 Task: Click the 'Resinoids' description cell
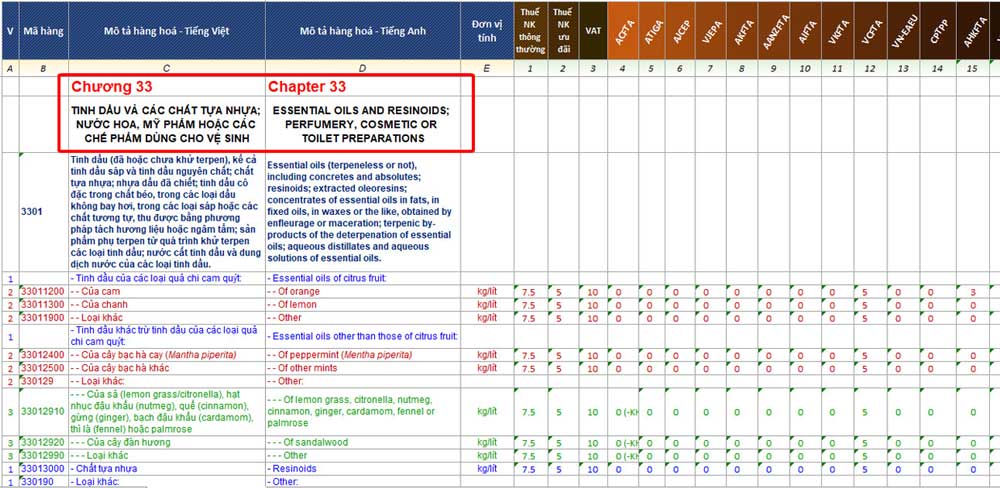pos(294,468)
